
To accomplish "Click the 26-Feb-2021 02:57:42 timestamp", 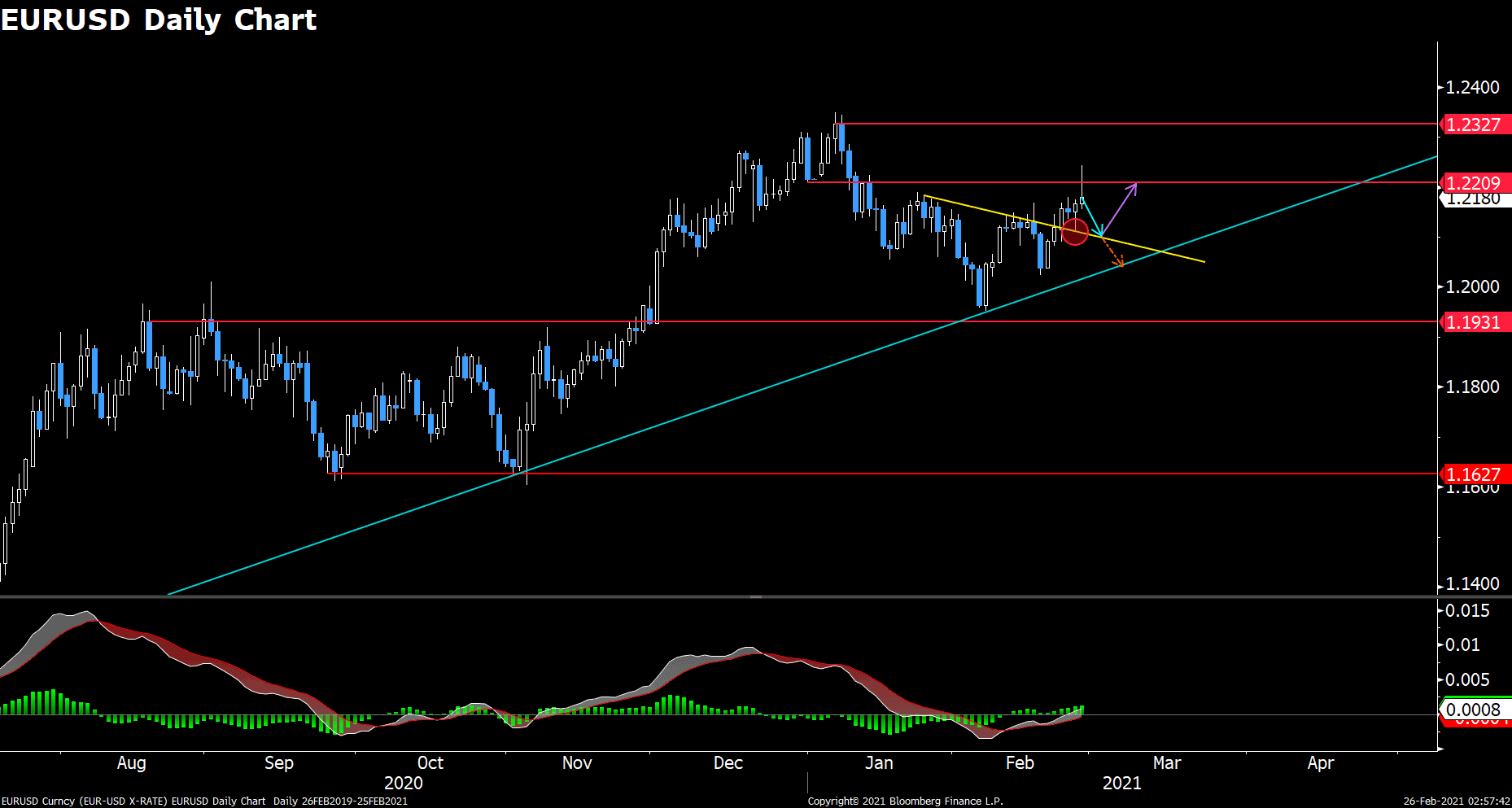I will click(x=1457, y=801).
